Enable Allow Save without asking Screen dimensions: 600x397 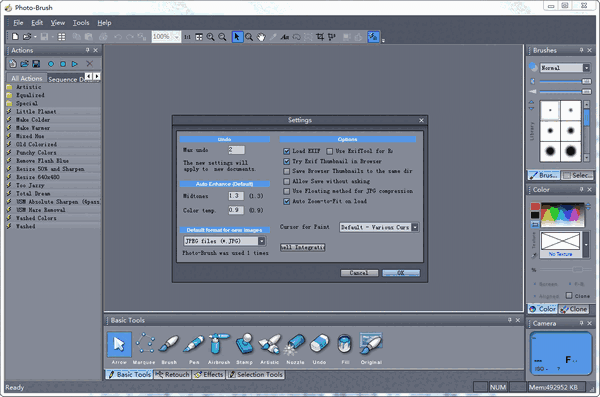(x=286, y=181)
